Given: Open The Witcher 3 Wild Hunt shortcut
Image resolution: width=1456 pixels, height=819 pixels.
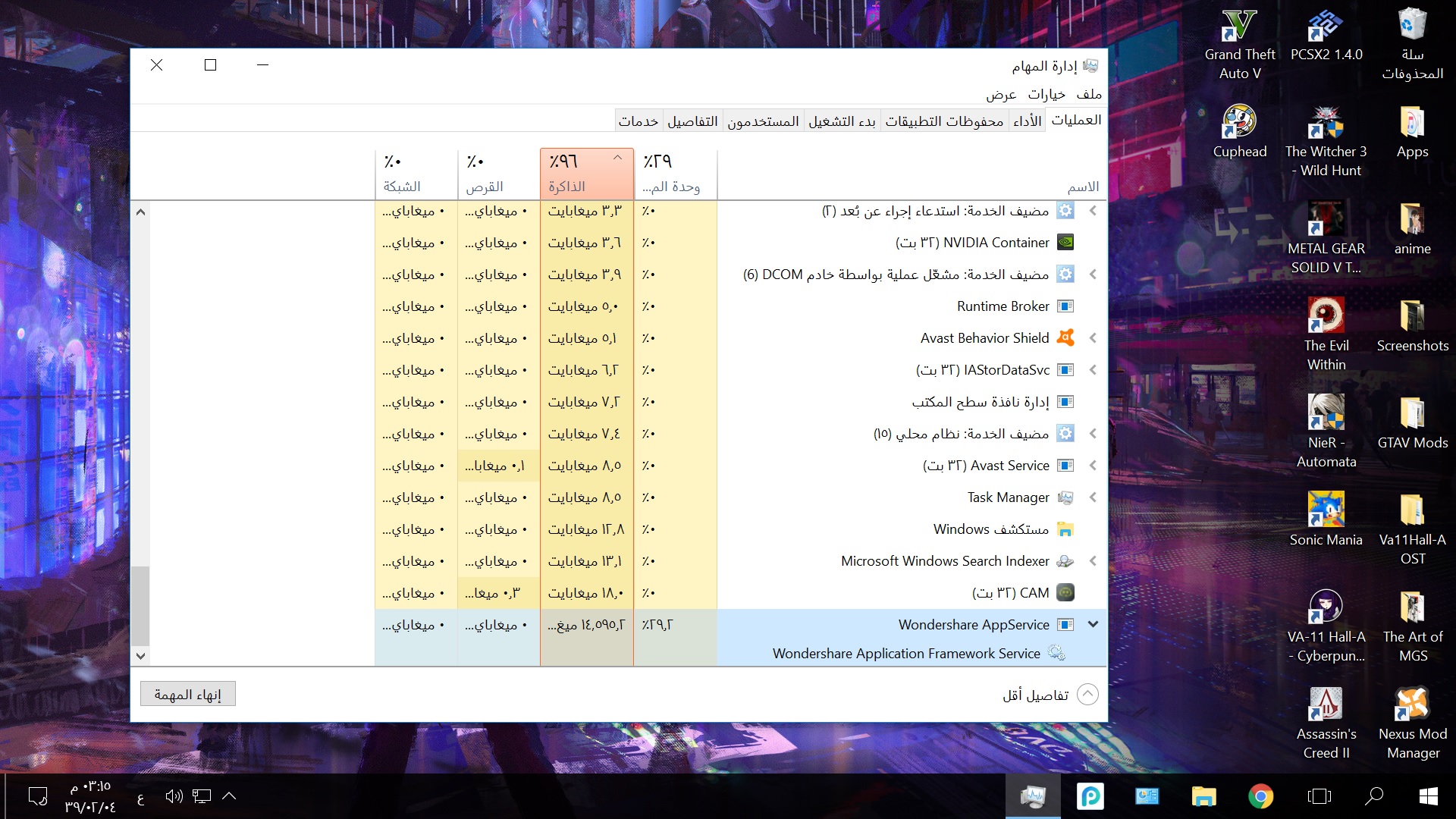Looking at the screenshot, I should pyautogui.click(x=1326, y=142).
